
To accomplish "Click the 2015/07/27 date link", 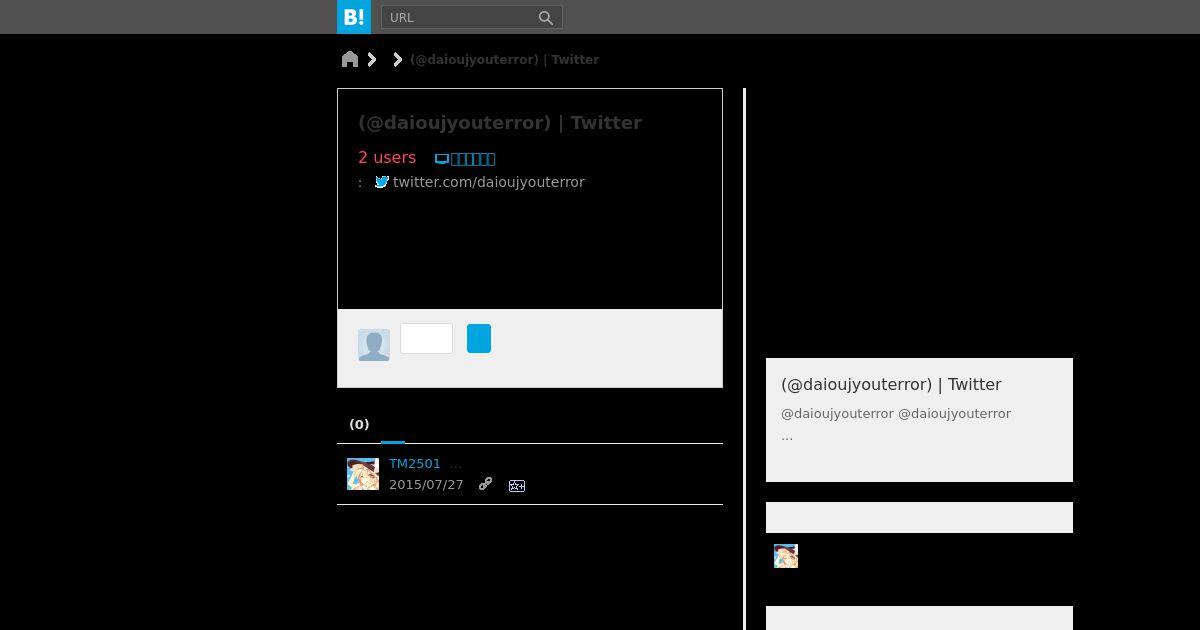I will coord(426,485).
